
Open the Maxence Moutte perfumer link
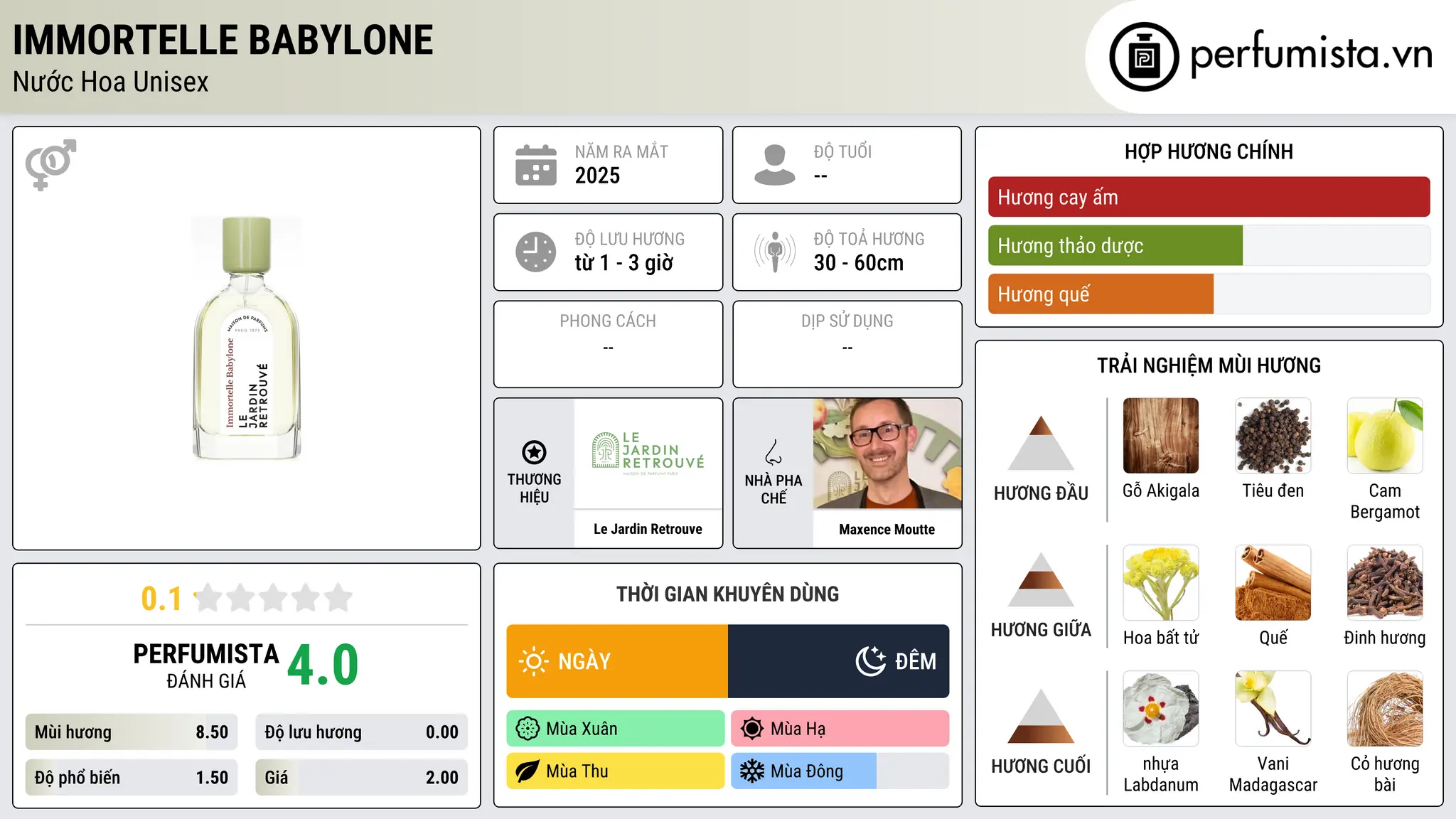click(887, 529)
